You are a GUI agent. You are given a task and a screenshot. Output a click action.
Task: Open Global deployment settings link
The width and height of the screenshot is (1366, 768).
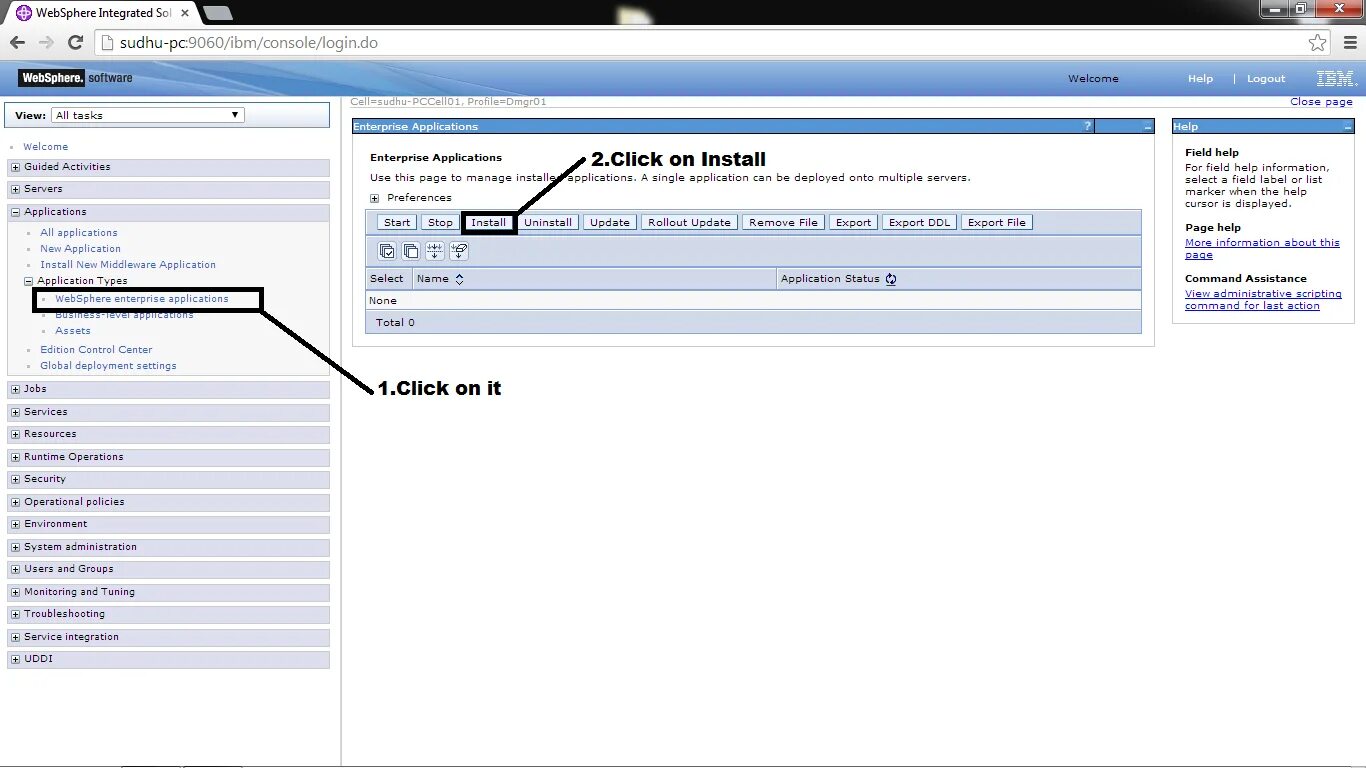click(x=108, y=366)
